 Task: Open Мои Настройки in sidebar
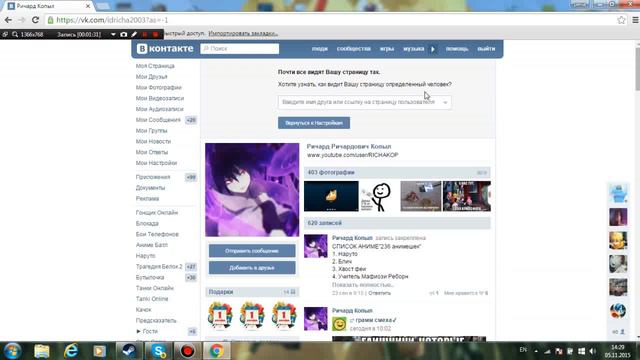(x=156, y=163)
